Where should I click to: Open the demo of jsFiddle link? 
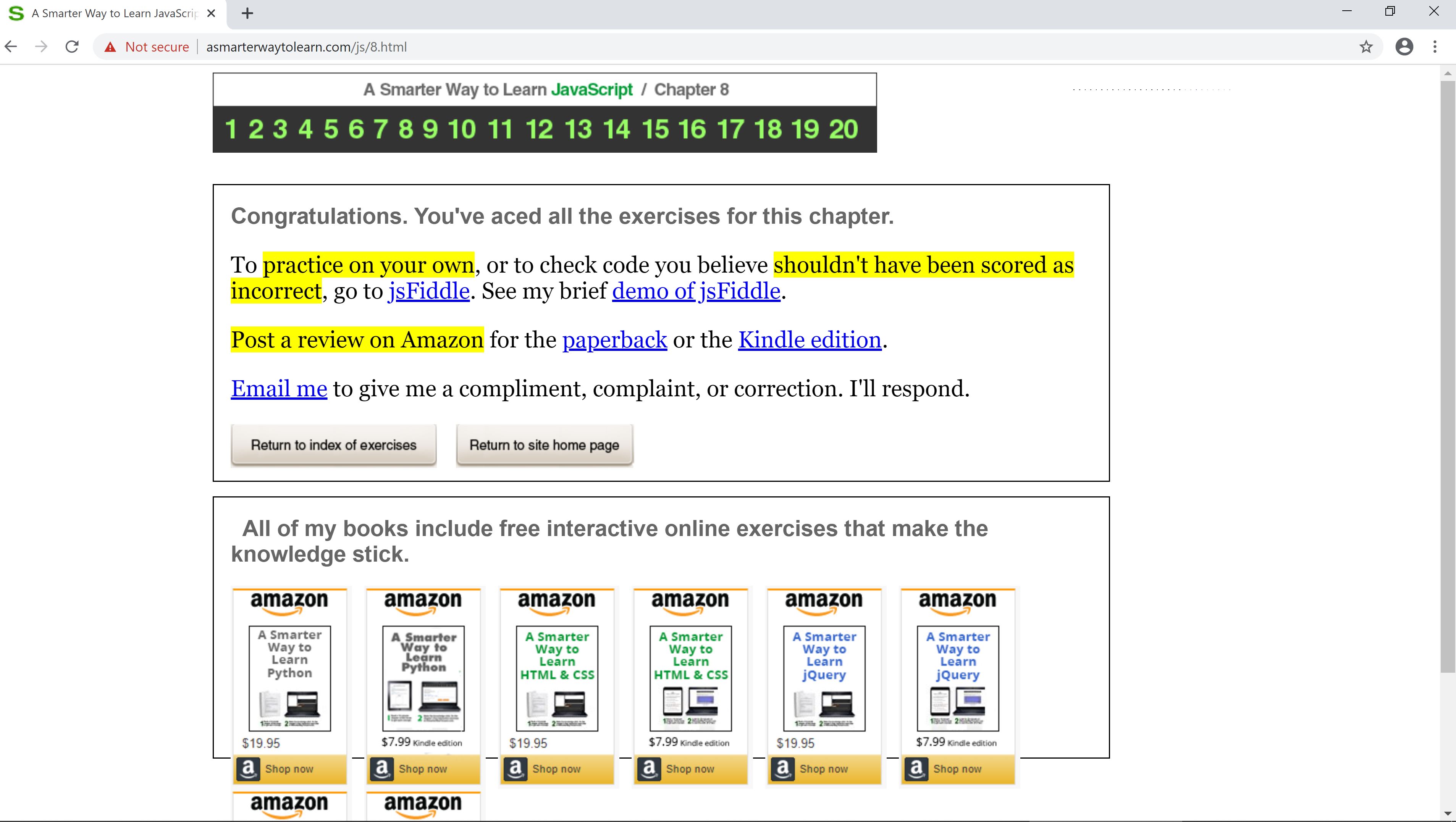click(696, 292)
